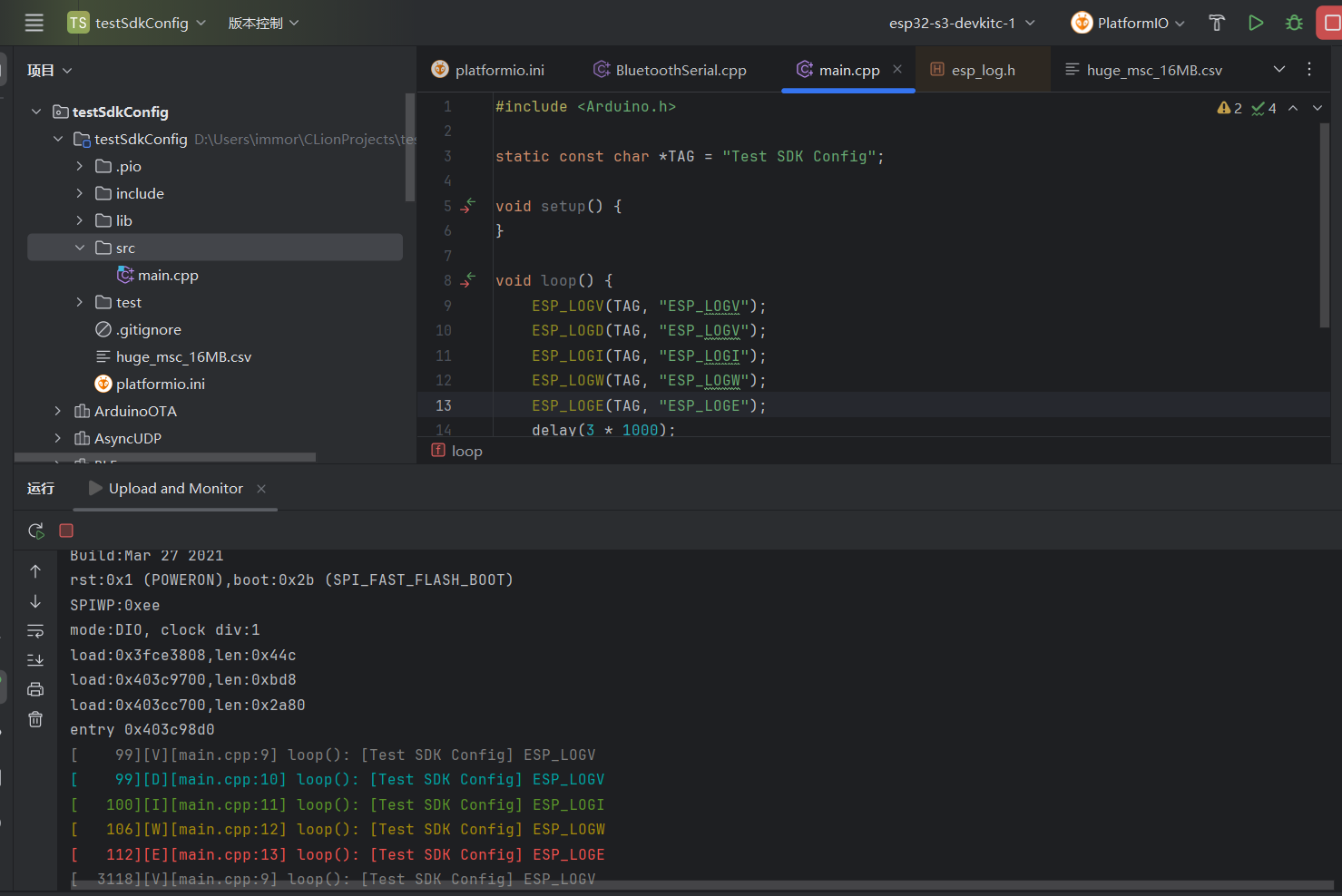1342x896 pixels.
Task: Open the PlatformIO run configuration dropdown
Action: coord(1128,23)
